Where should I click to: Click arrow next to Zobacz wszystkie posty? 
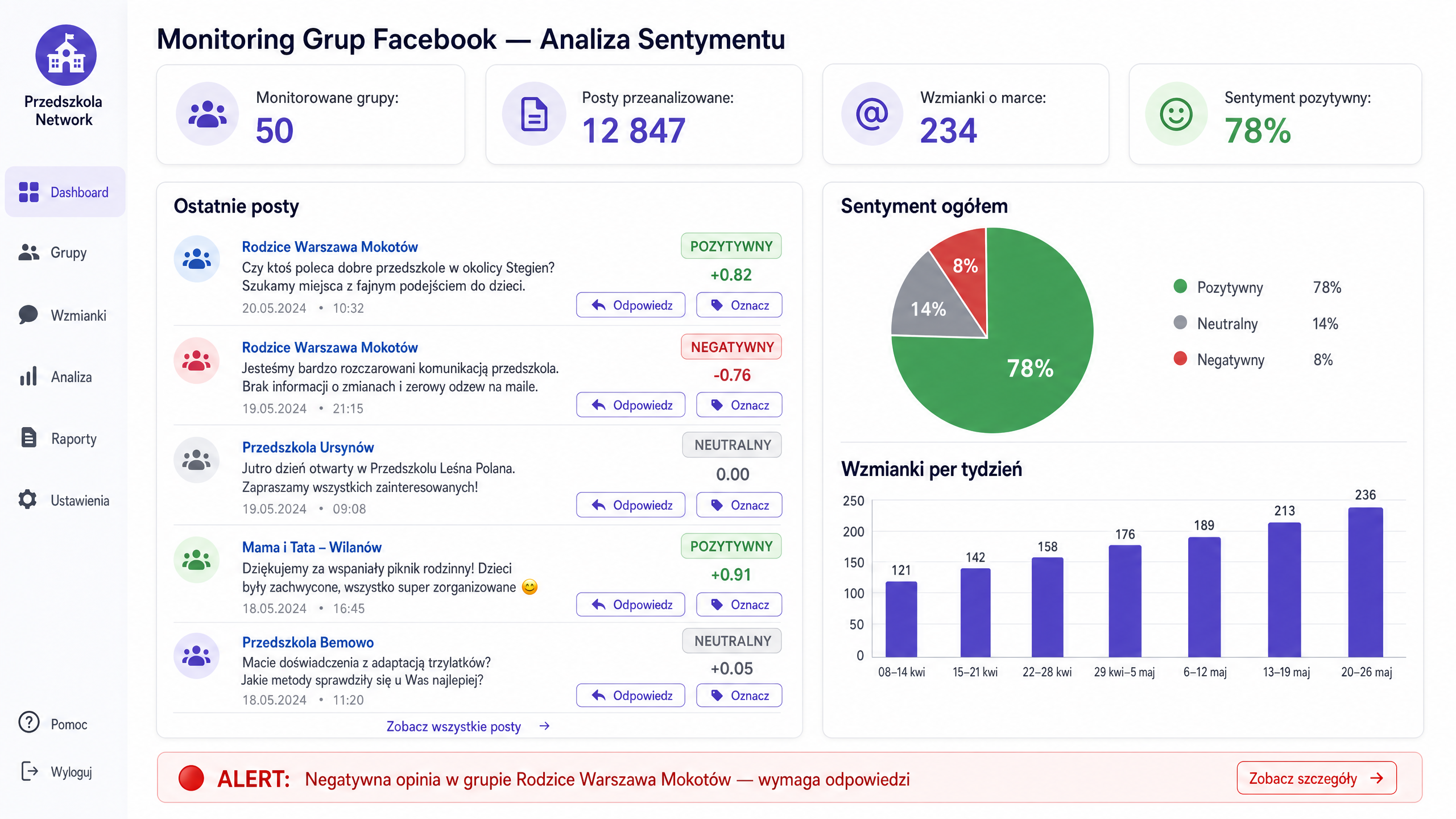(x=544, y=726)
